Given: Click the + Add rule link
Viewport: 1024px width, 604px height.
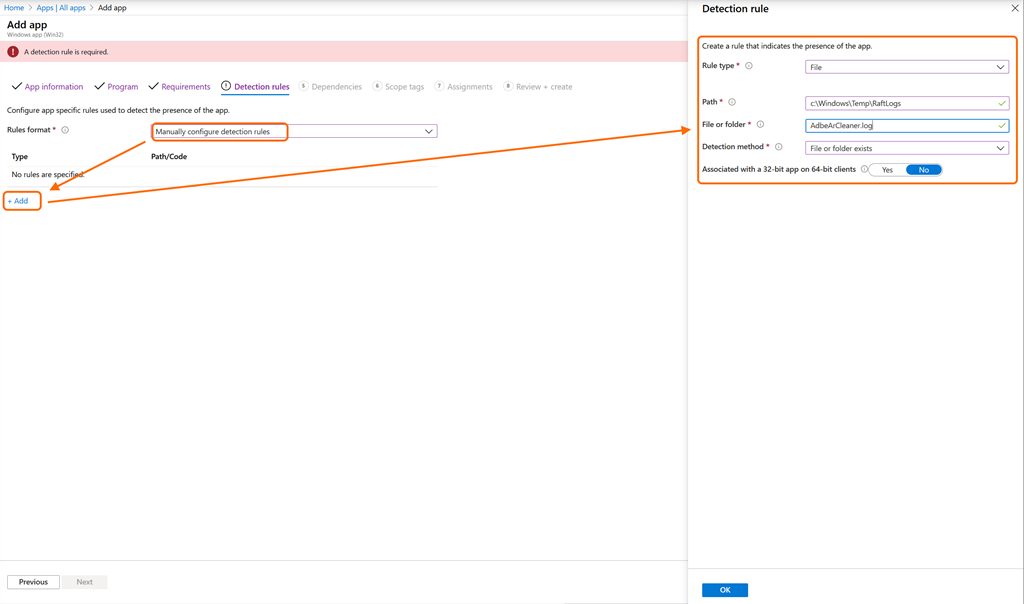Looking at the screenshot, I should [x=19, y=201].
